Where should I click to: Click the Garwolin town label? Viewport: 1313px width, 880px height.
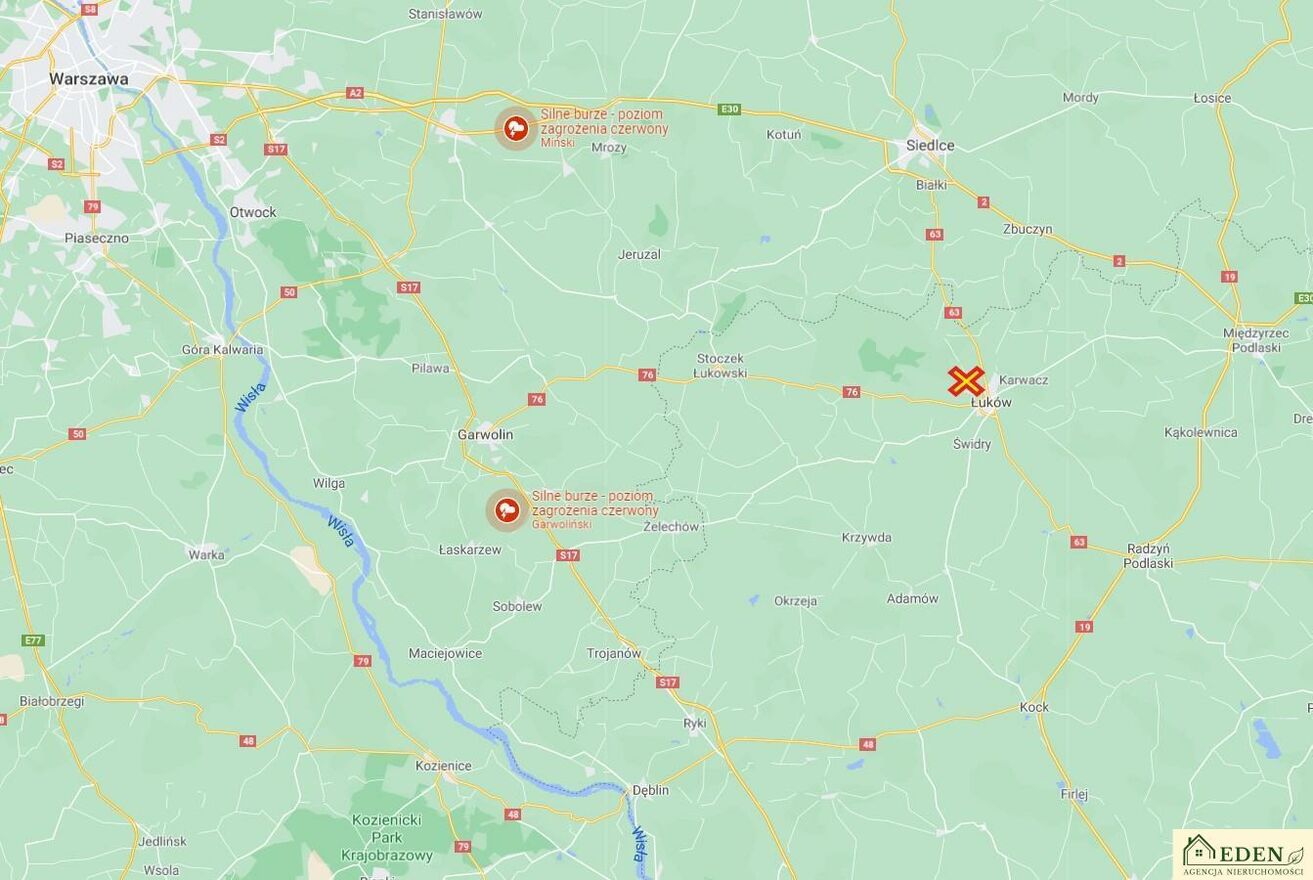[x=485, y=434]
